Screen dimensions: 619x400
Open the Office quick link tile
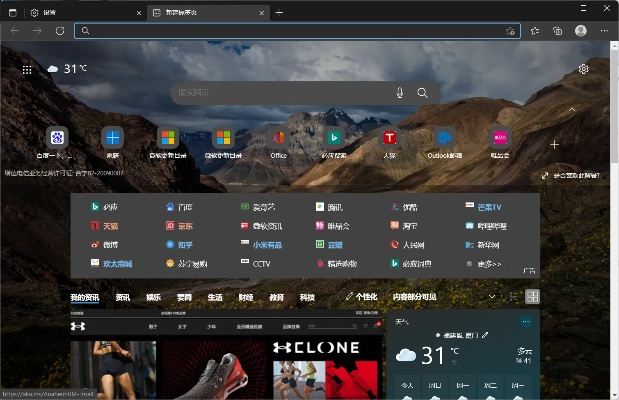279,138
